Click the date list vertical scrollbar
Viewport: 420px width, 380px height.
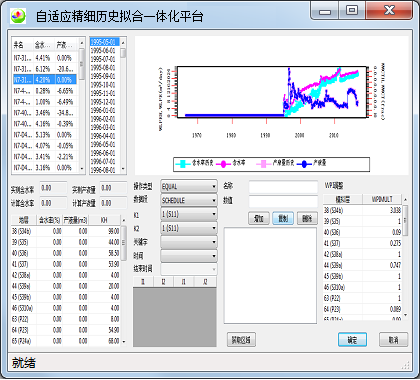pyautogui.click(x=123, y=105)
